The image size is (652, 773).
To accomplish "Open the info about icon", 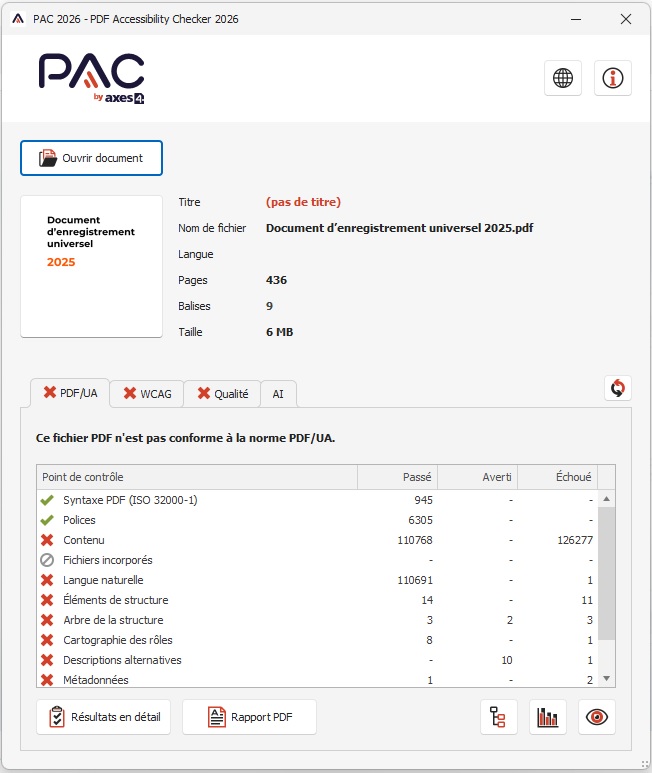I will pos(613,78).
